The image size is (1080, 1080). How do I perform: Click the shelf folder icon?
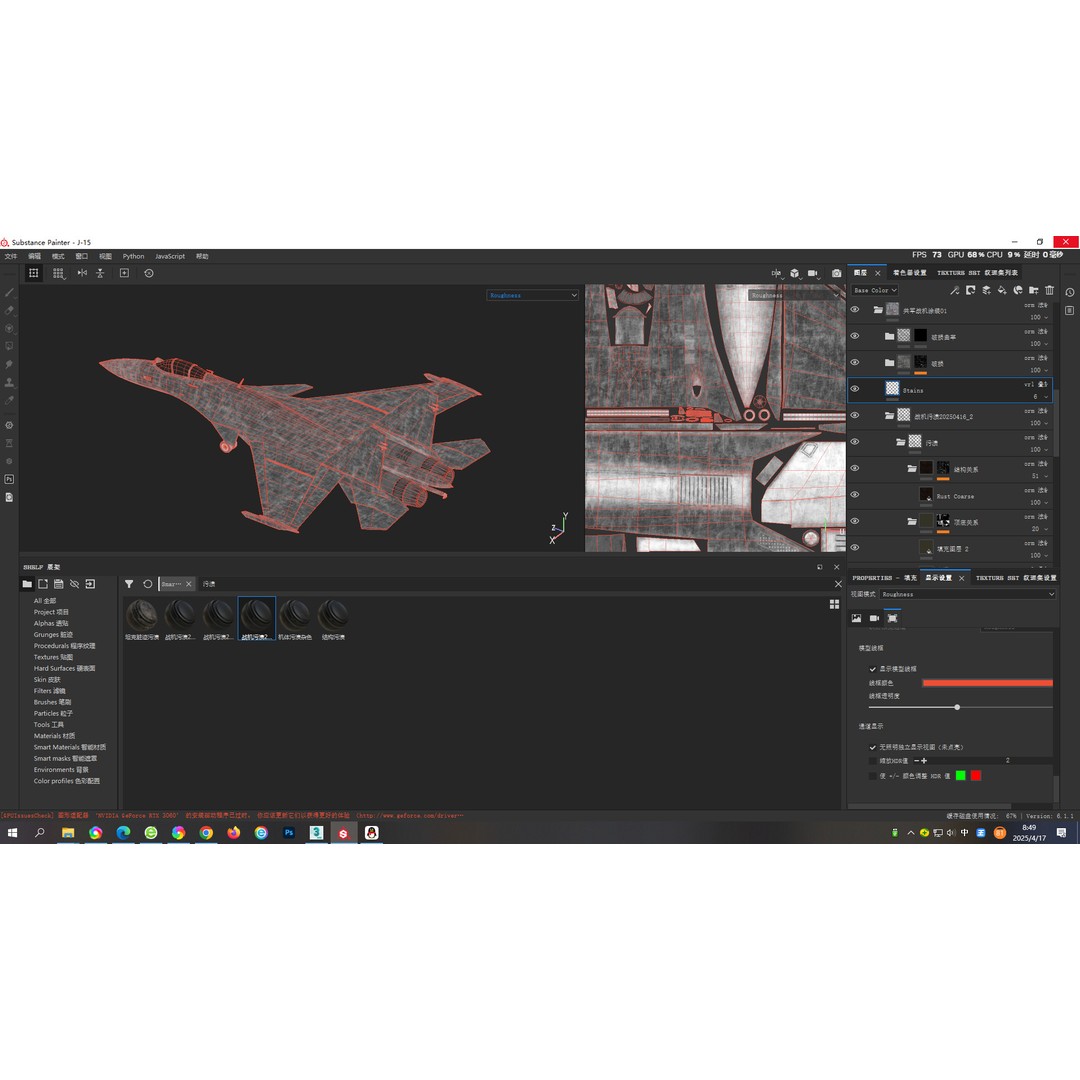pyautogui.click(x=27, y=584)
